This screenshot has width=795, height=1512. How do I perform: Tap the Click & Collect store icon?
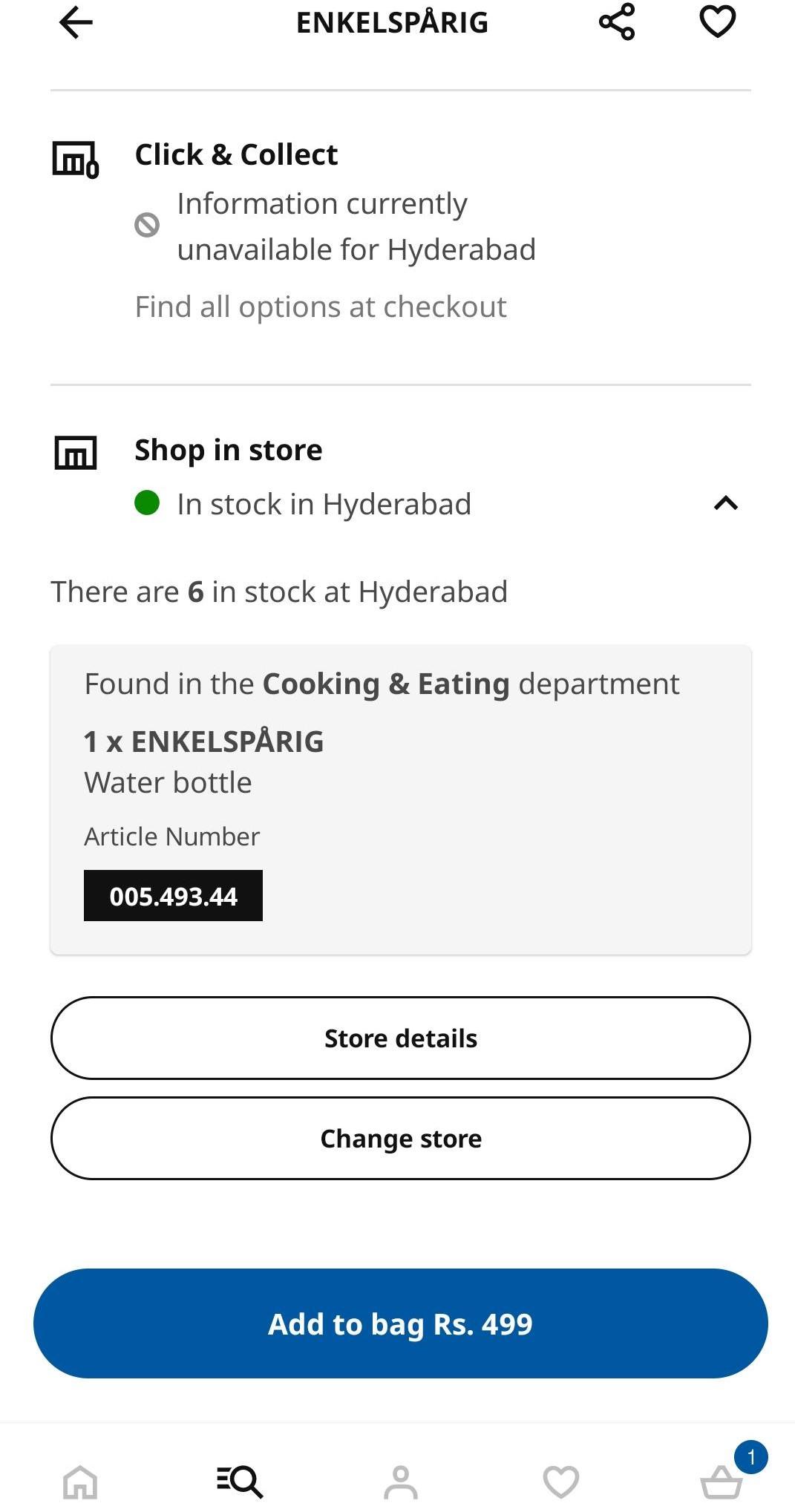[75, 160]
